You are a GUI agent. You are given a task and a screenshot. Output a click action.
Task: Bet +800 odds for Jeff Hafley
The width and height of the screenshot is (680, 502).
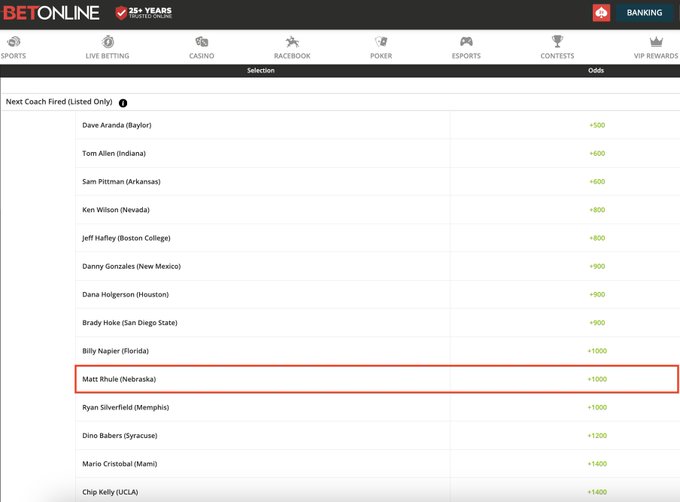(597, 238)
